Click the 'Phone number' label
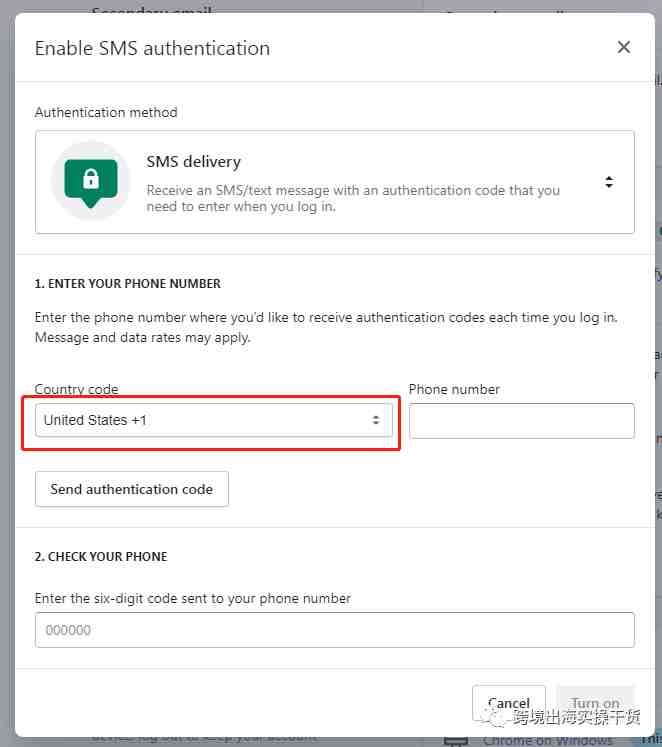 (454, 389)
